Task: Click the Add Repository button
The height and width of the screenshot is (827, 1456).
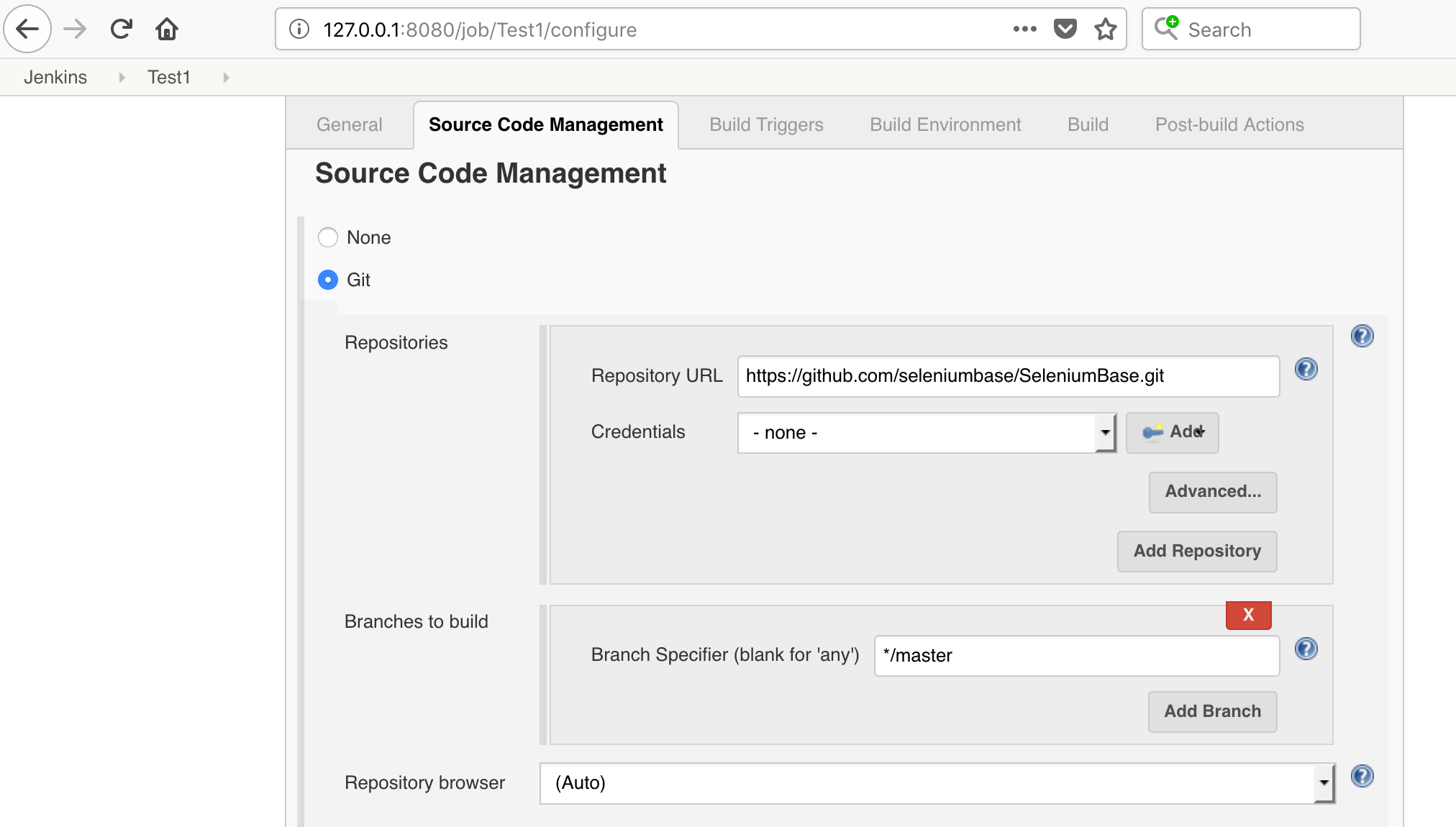Action: pos(1197,552)
